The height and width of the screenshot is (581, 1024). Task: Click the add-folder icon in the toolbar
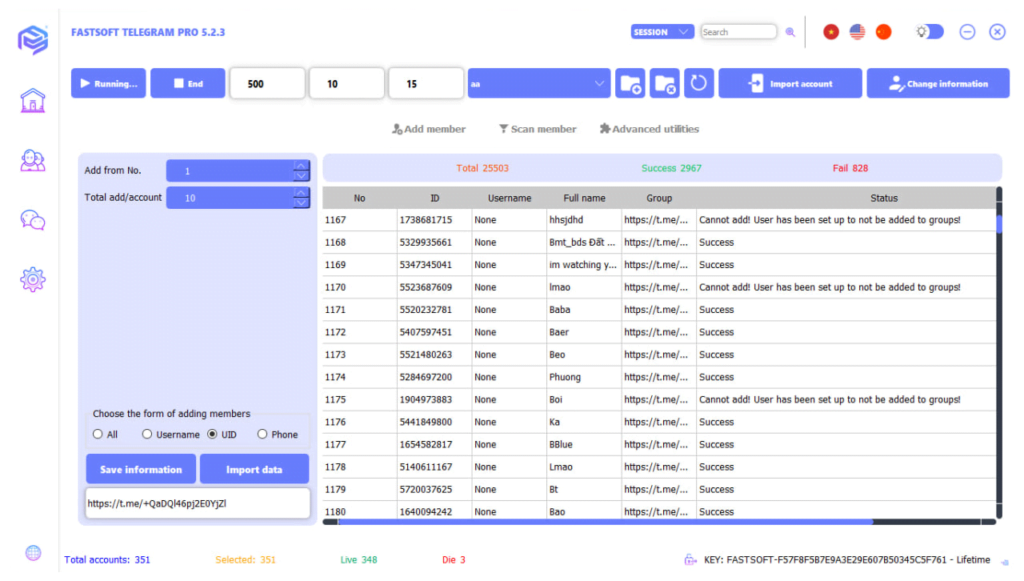click(630, 83)
